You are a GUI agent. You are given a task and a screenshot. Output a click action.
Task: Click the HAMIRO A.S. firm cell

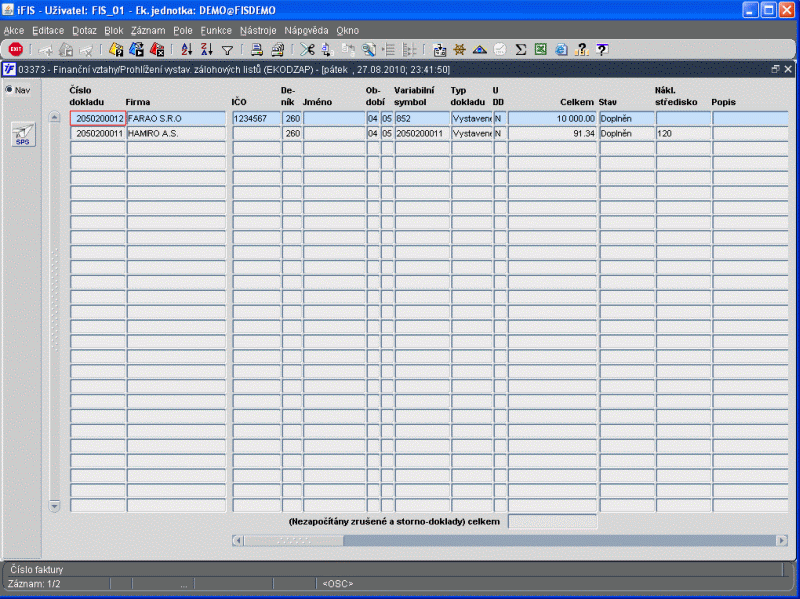tap(176, 133)
